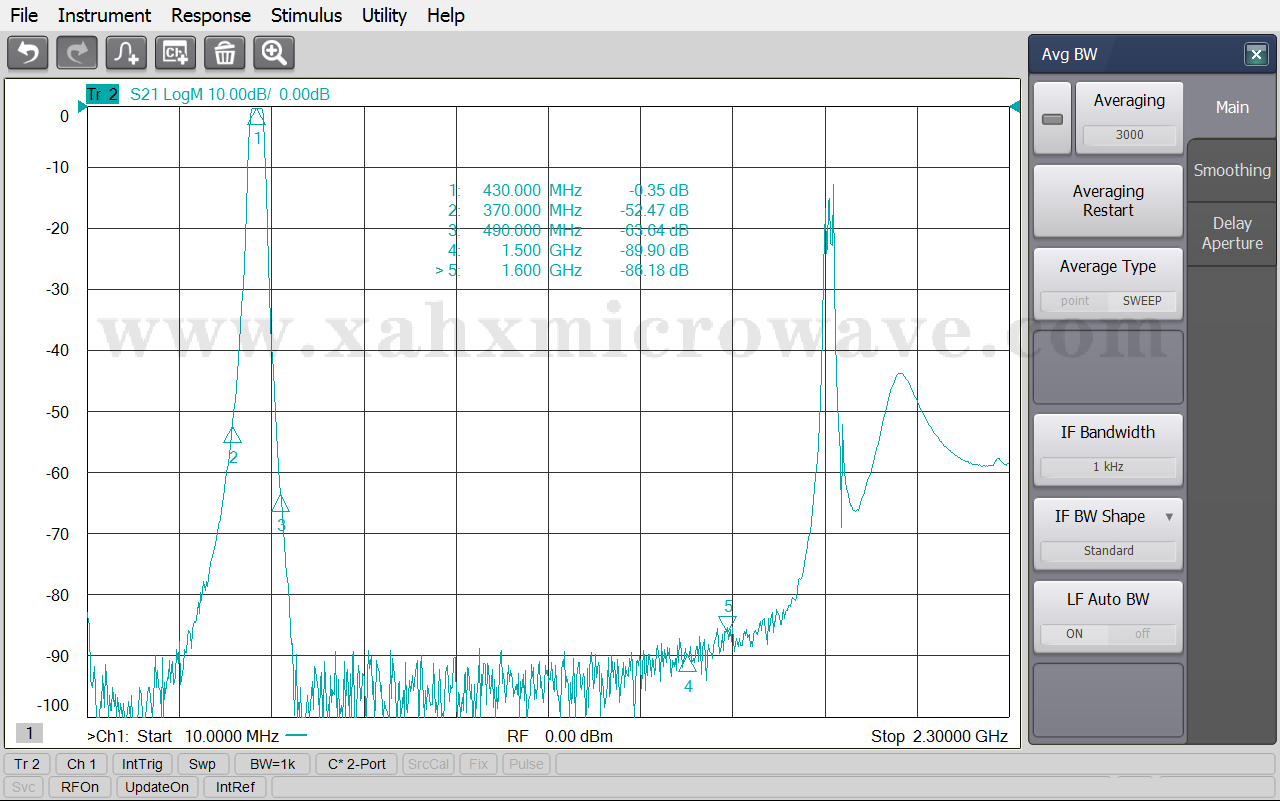Click the IntRef status bar button
This screenshot has height=801, width=1280.
(x=236, y=787)
